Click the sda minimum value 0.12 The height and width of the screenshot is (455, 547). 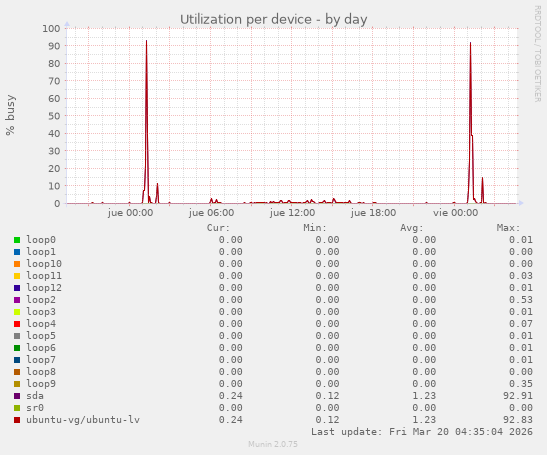[x=328, y=396]
